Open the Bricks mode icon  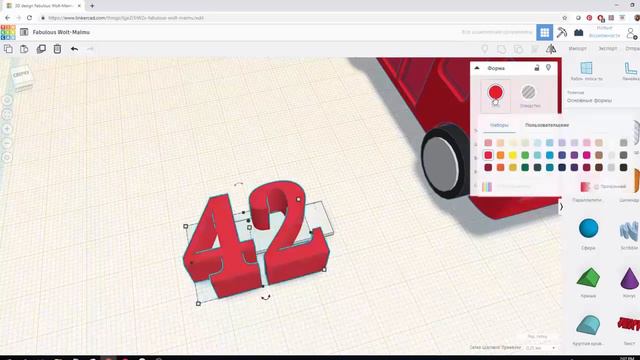tap(578, 32)
